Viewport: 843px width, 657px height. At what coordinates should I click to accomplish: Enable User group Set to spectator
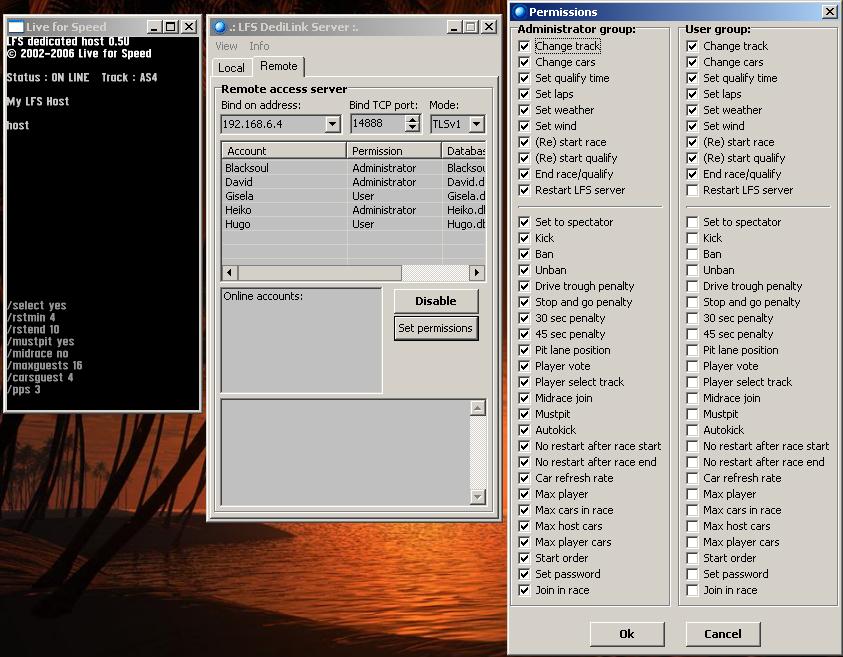click(x=692, y=222)
